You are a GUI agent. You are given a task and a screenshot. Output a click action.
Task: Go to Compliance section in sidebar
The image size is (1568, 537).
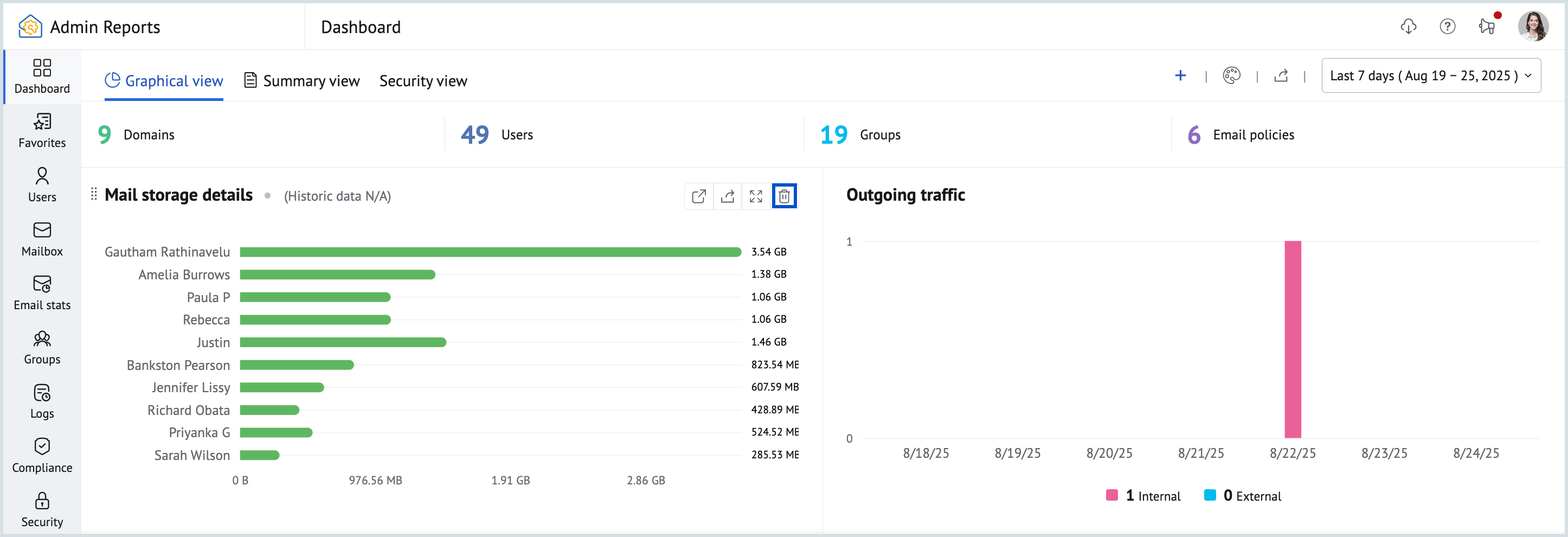42,456
